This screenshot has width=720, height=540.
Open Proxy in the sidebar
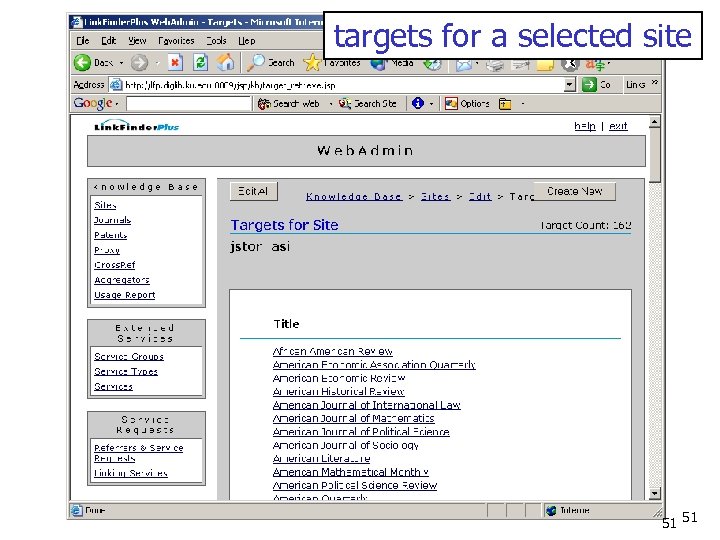coord(107,250)
